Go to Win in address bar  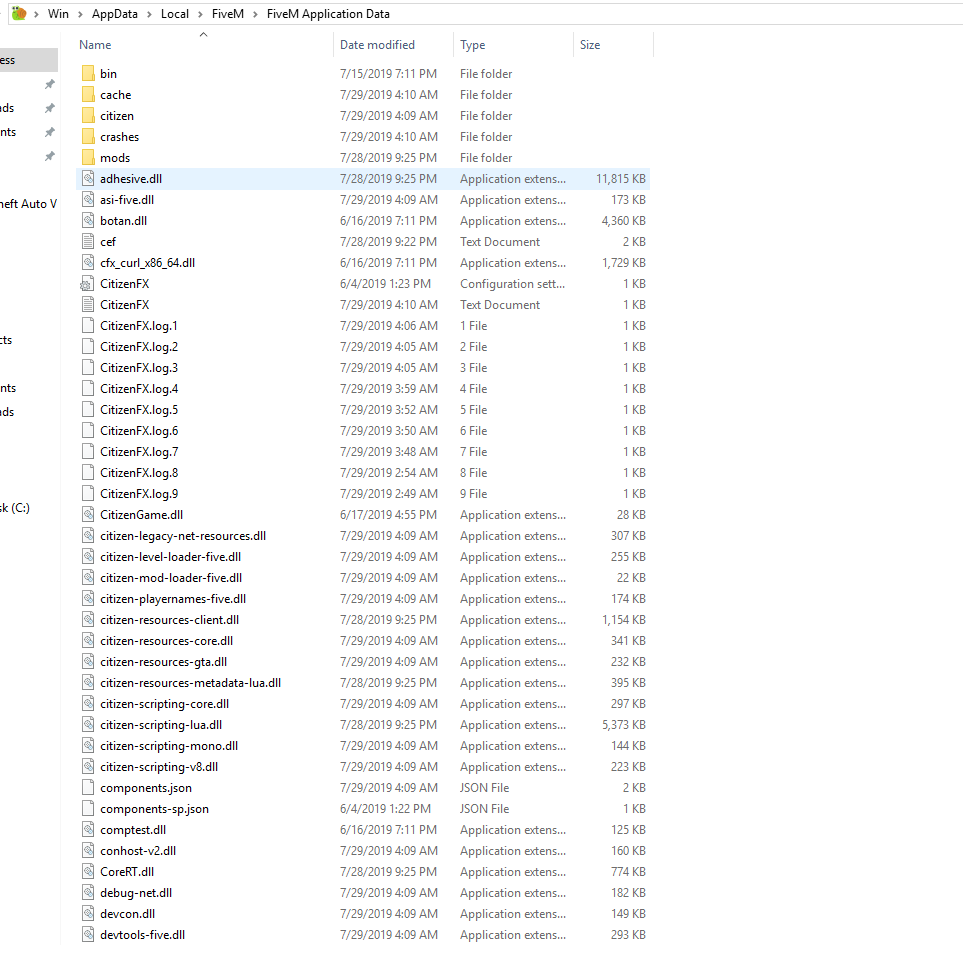click(58, 14)
